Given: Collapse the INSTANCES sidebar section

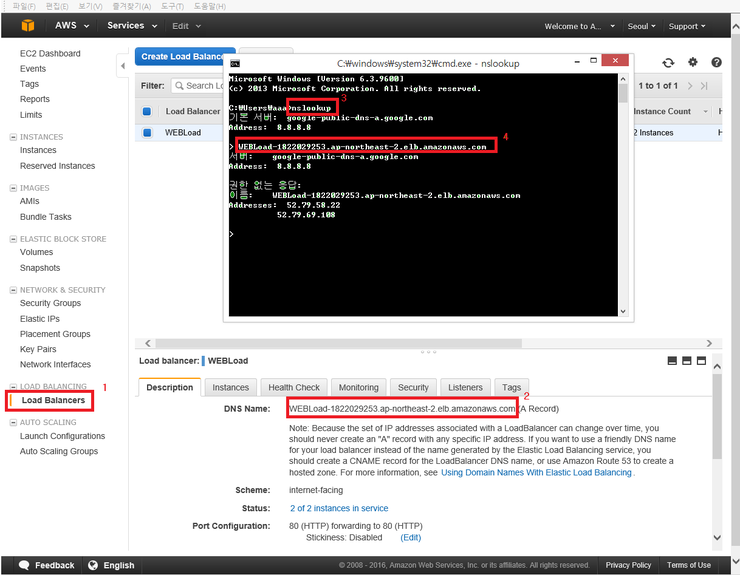Looking at the screenshot, I should [13, 137].
